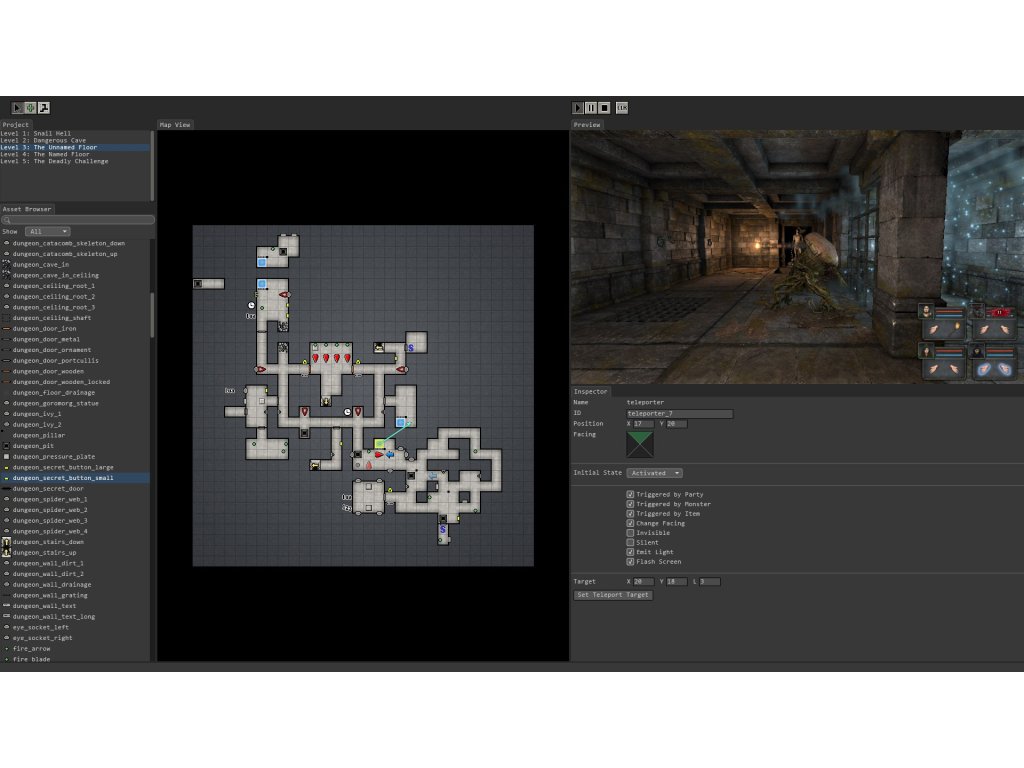Pick dungeon_pressure_plate from the asset list
The width and height of the screenshot is (1024, 768).
tap(54, 456)
